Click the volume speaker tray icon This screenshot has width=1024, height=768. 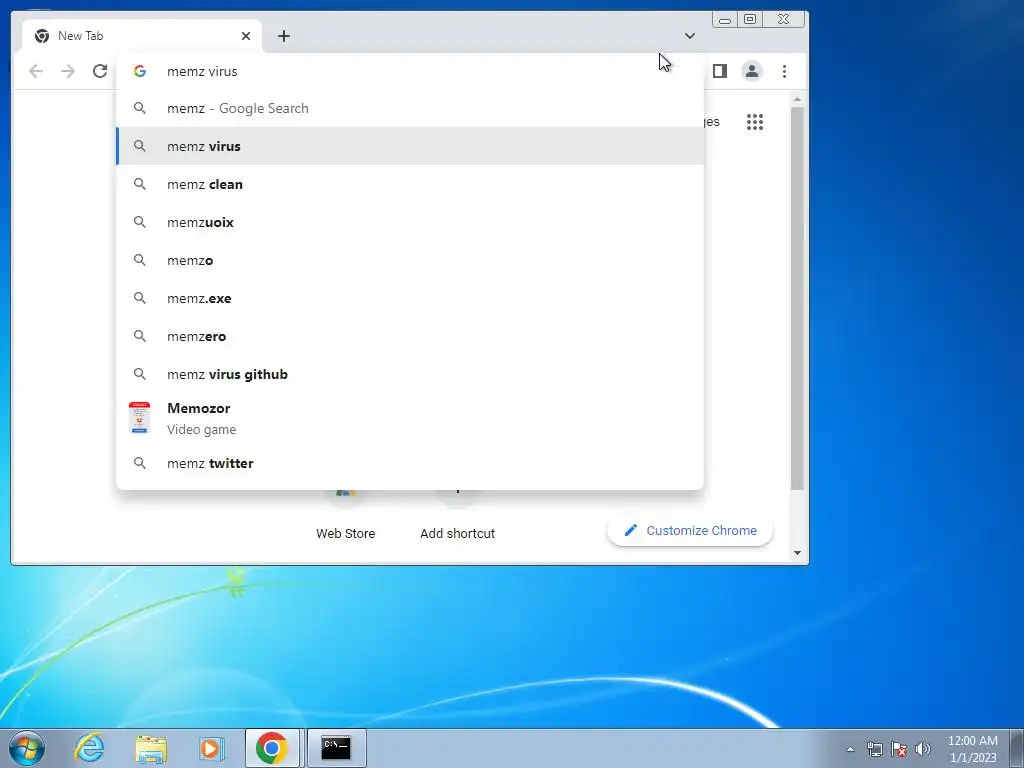pos(923,749)
